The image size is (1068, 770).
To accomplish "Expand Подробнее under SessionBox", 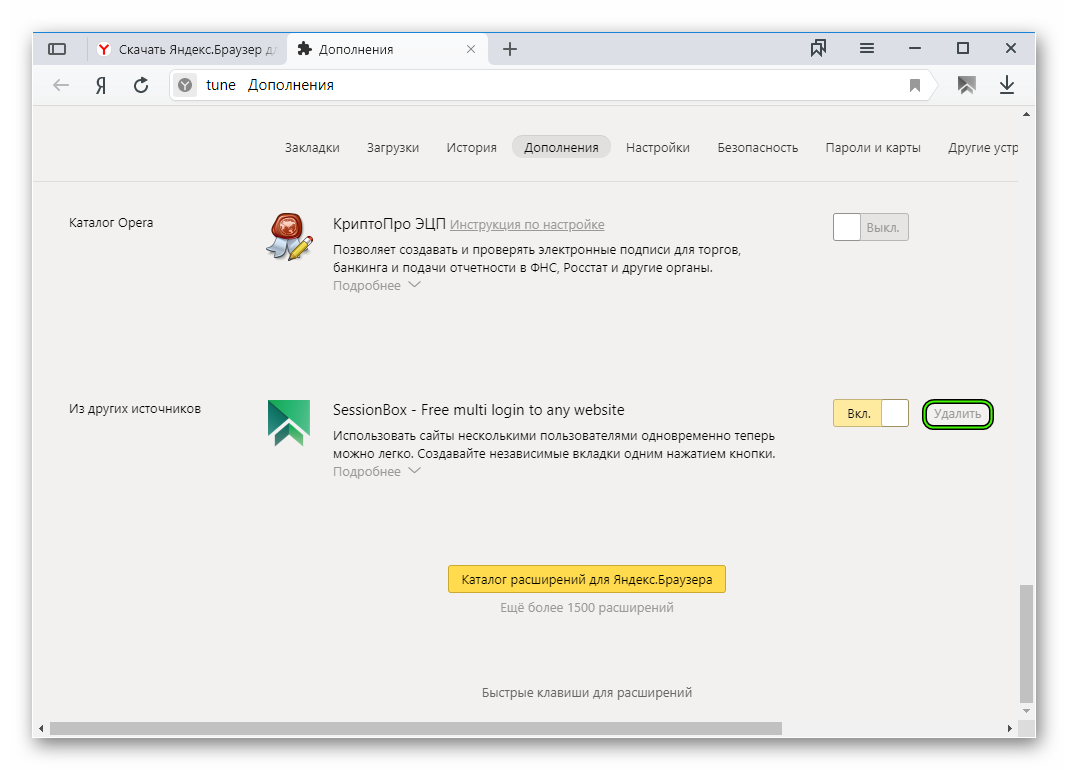I will 376,472.
